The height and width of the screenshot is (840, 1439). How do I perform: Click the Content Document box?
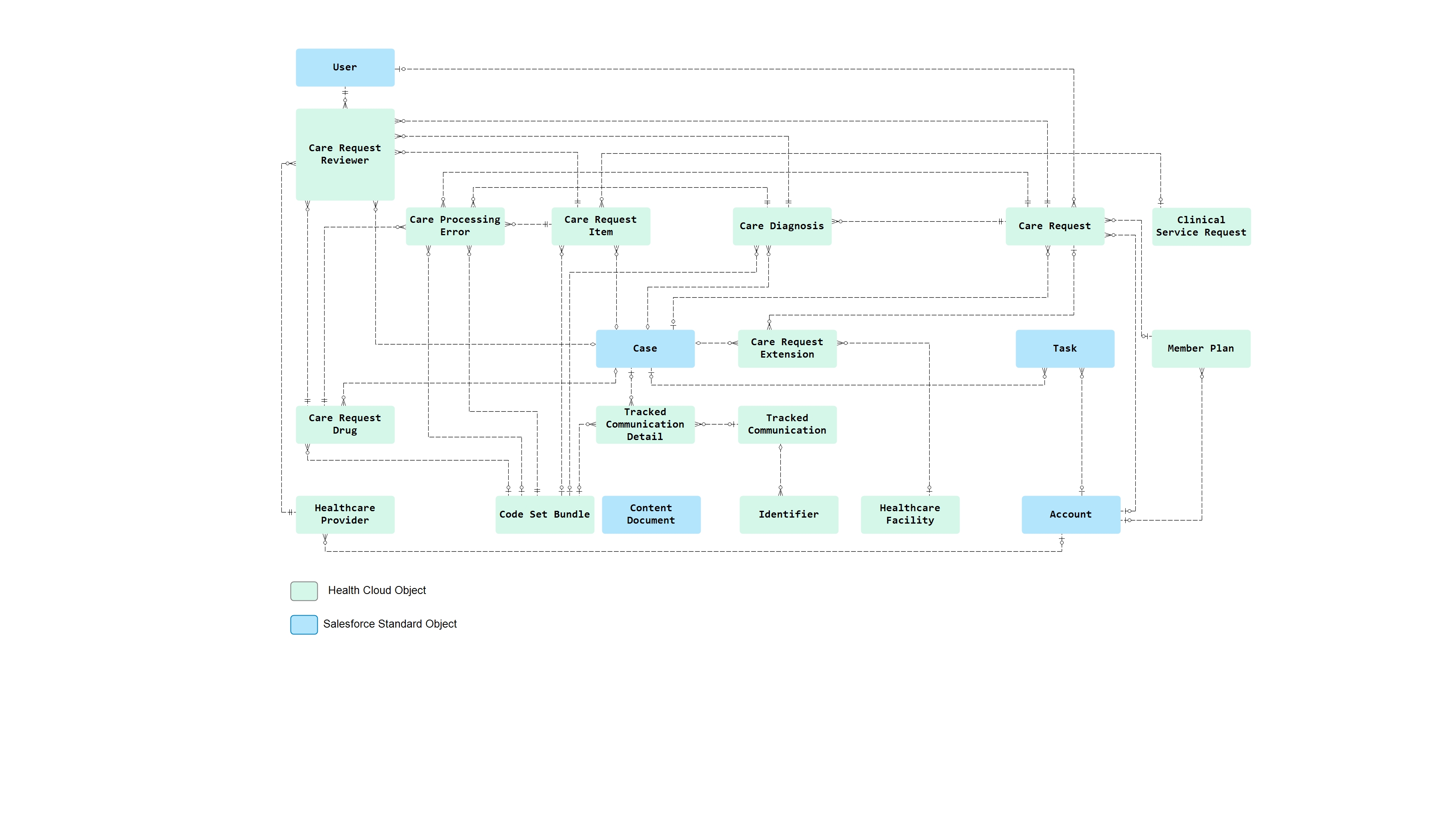point(651,514)
